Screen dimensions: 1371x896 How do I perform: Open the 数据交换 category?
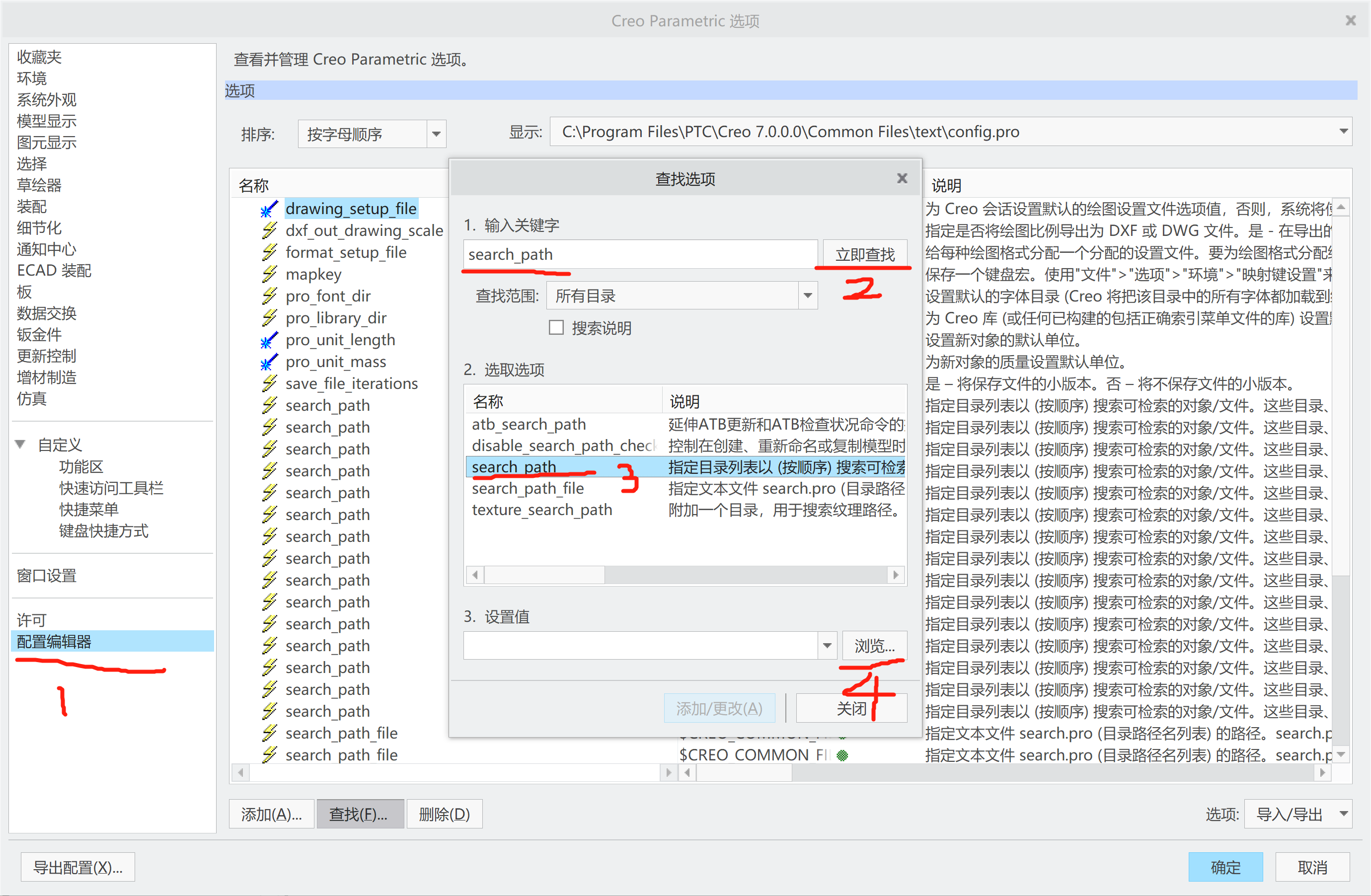pyautogui.click(x=47, y=313)
